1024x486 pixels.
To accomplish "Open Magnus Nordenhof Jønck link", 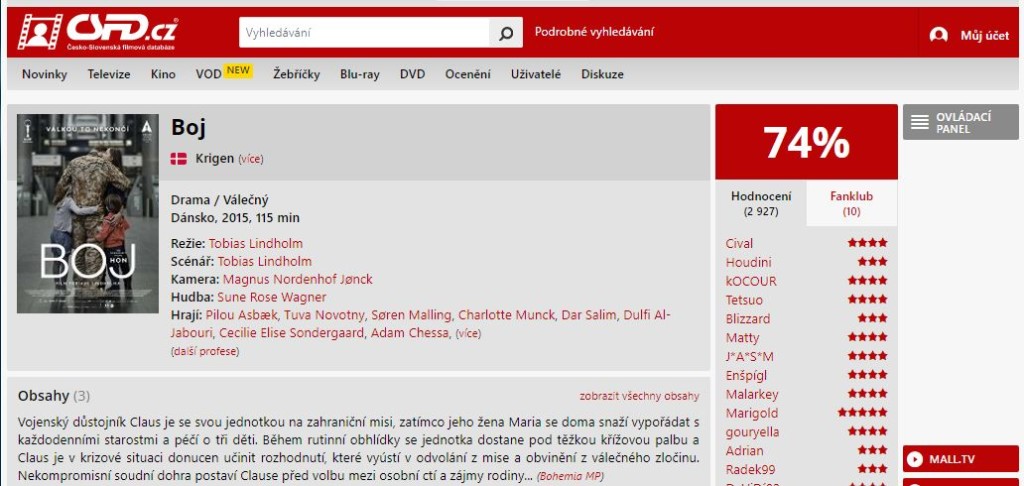I will point(298,280).
